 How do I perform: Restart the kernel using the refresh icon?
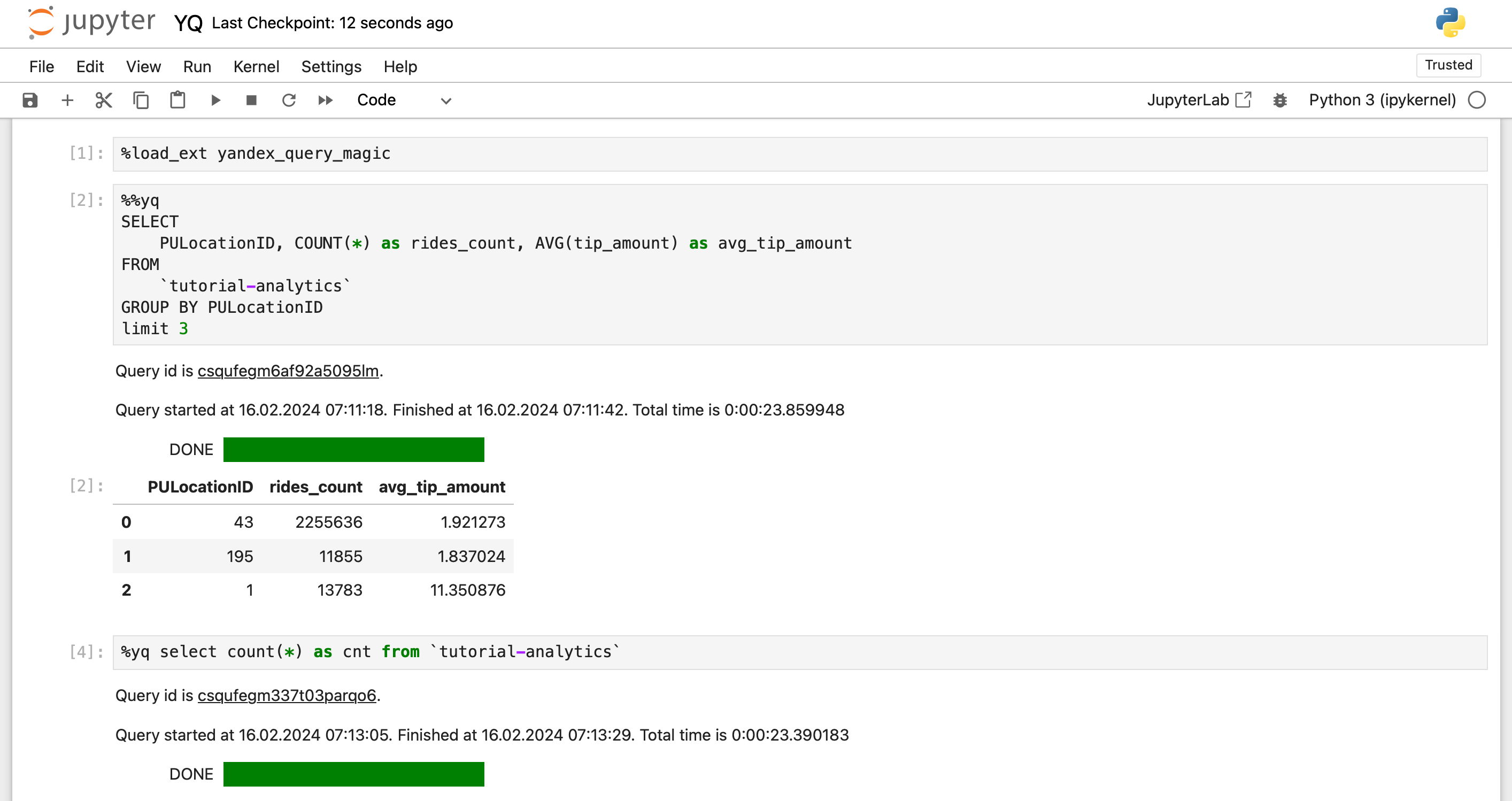pos(289,100)
